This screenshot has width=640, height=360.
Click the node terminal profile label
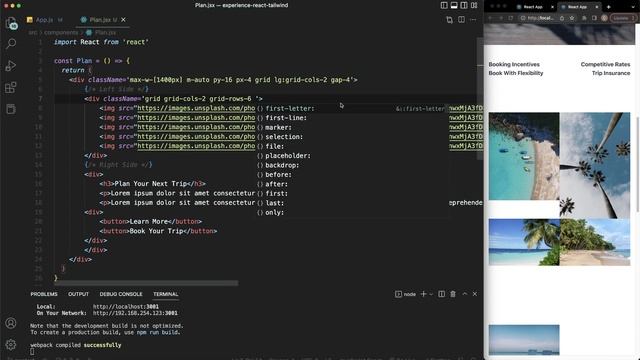click(405, 294)
